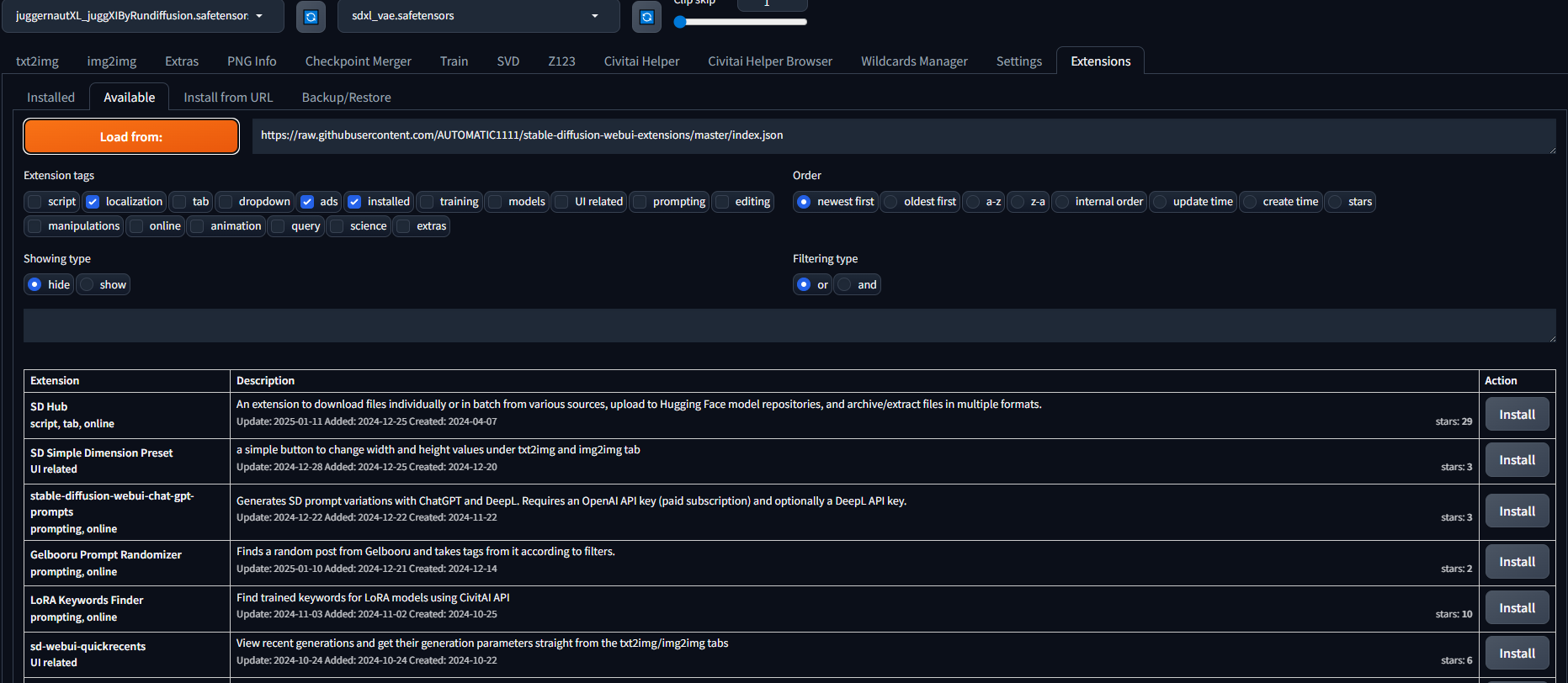The height and width of the screenshot is (683, 1568).
Task: Uncheck the installed tag checkbox
Action: pyautogui.click(x=354, y=202)
